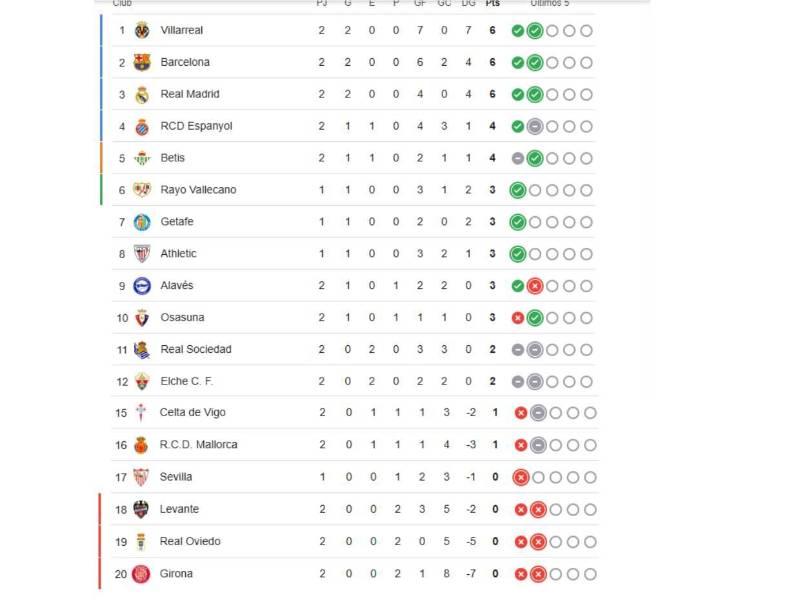Click the Barcelona team badge
This screenshot has width=800, height=600.
pos(143,62)
